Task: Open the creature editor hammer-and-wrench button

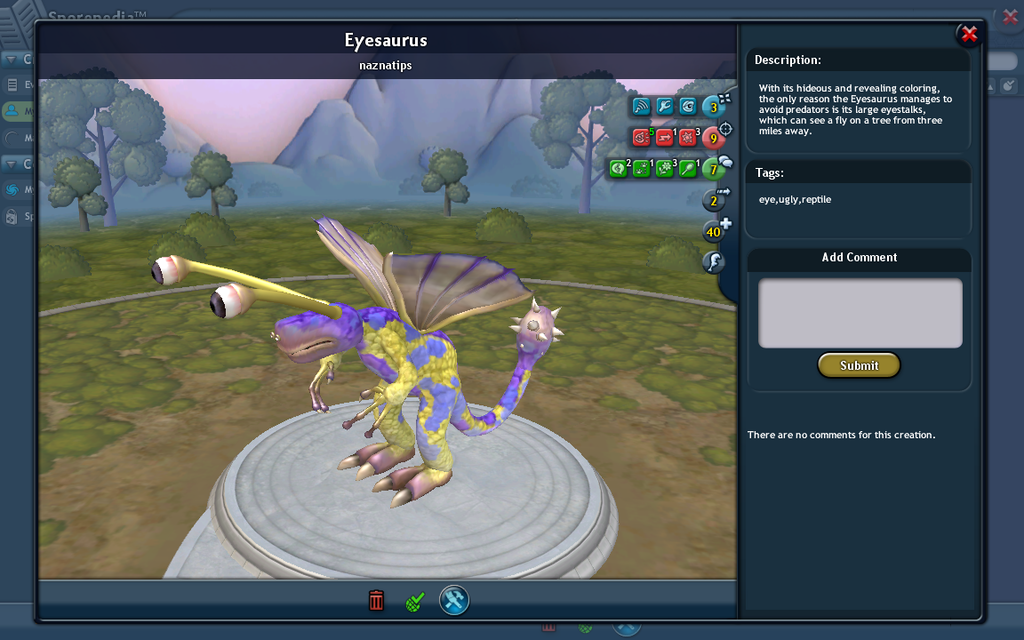Action: tap(454, 600)
